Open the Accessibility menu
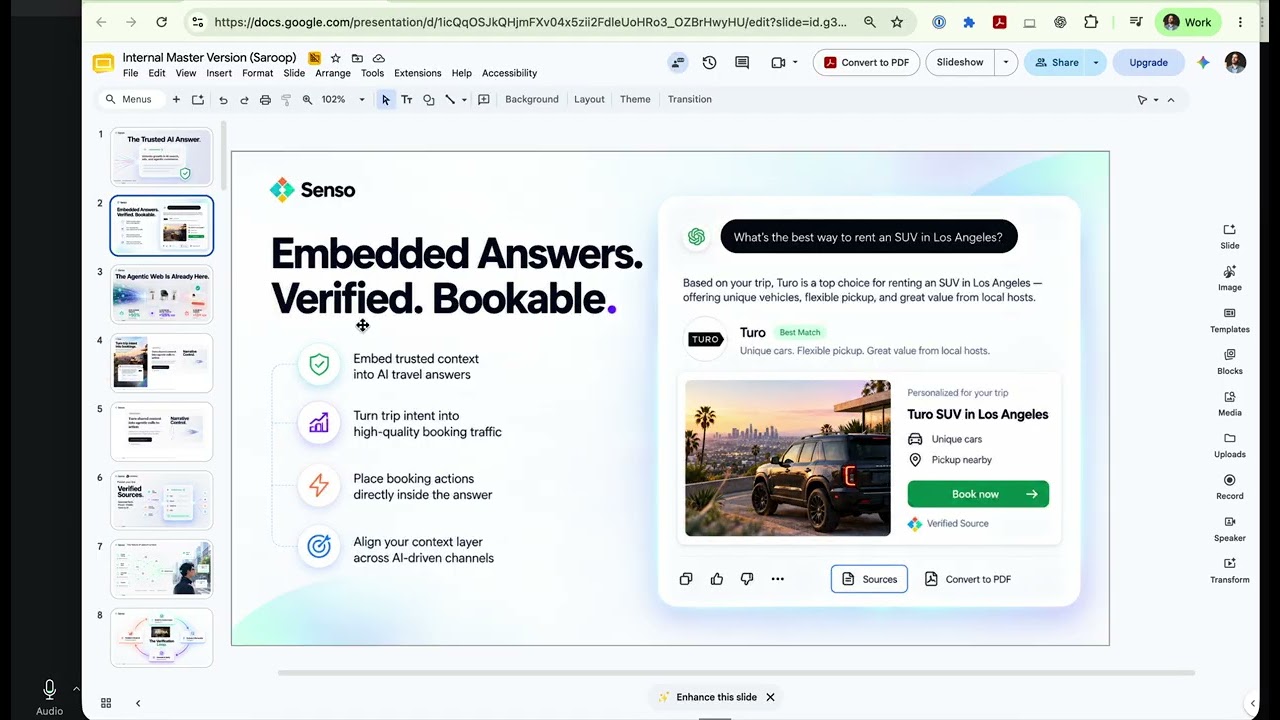This screenshot has width=1280, height=720. (x=509, y=73)
